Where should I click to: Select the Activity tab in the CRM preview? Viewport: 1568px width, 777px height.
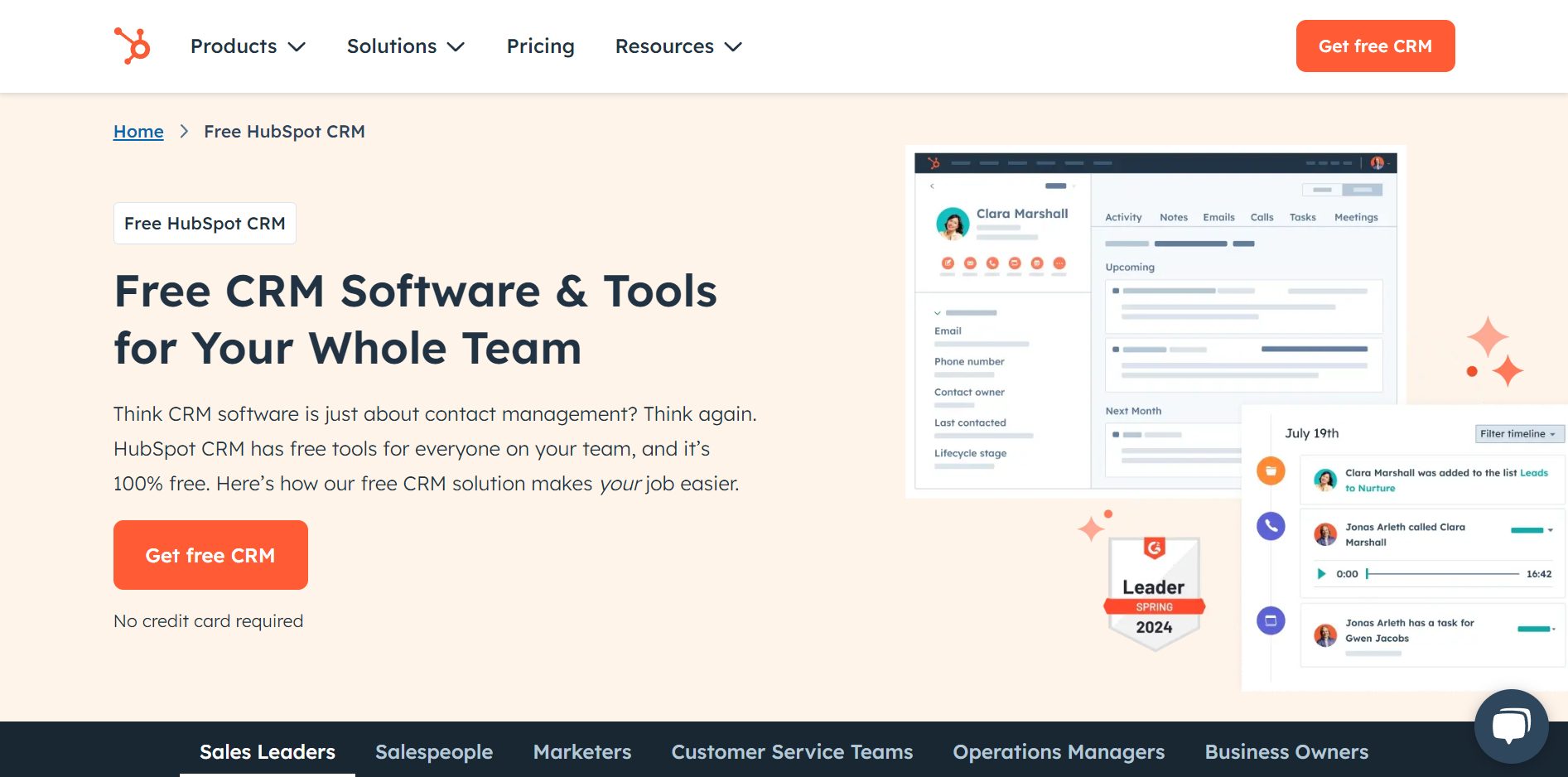click(1123, 217)
